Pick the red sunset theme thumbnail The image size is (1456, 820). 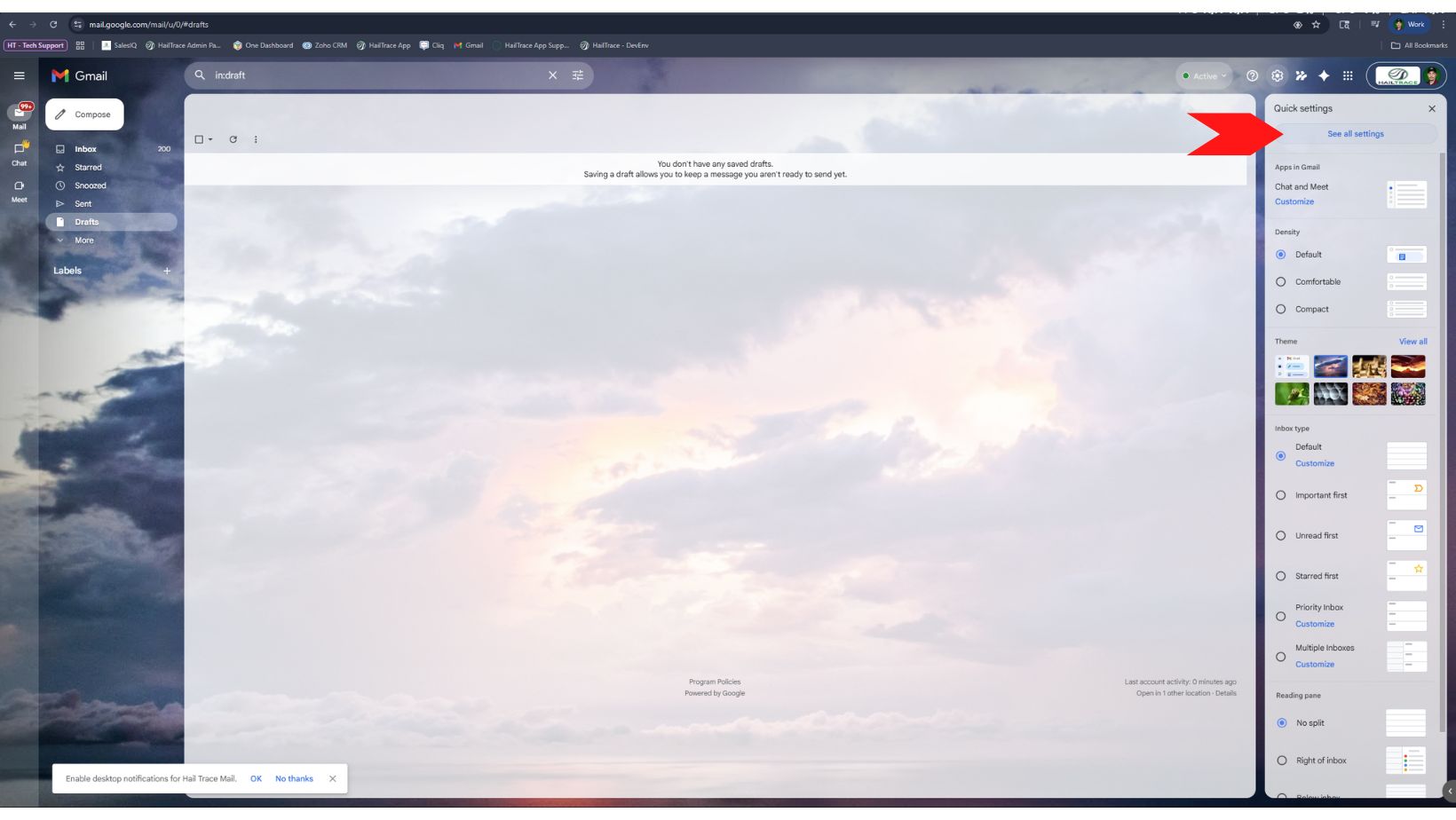[x=1408, y=367]
